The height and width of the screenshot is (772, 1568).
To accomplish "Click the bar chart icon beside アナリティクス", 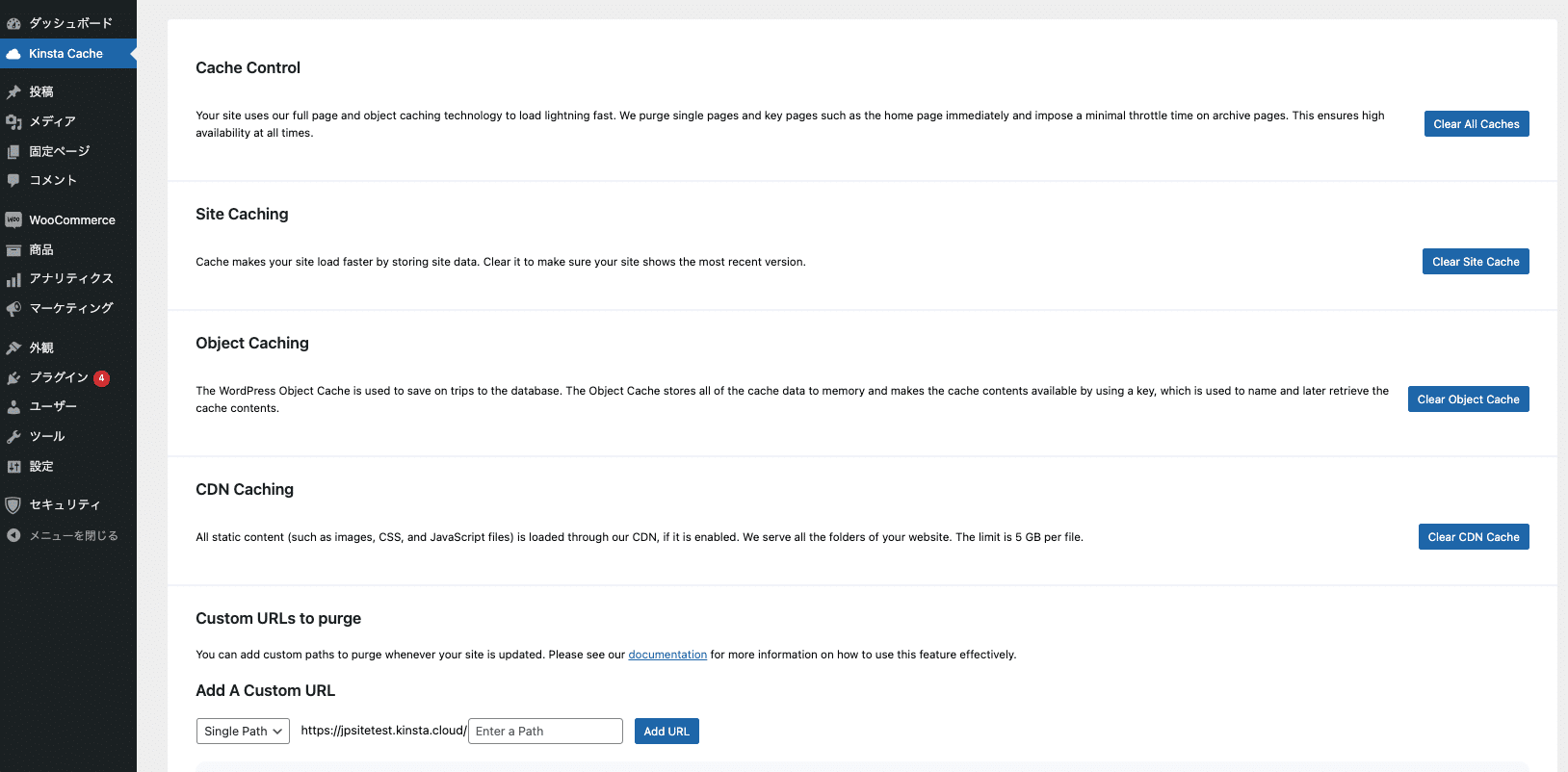I will pyautogui.click(x=13, y=279).
